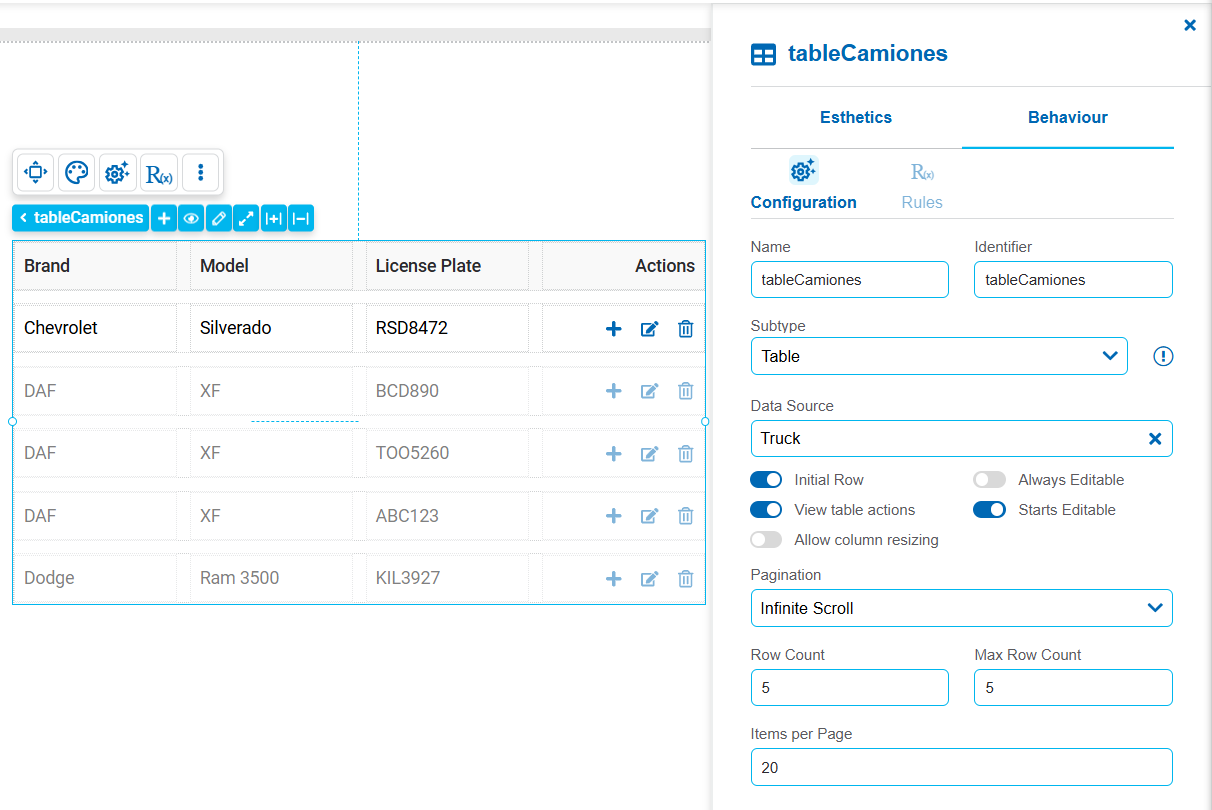
Task: Switch to the Esthetics tab
Action: pos(856,117)
